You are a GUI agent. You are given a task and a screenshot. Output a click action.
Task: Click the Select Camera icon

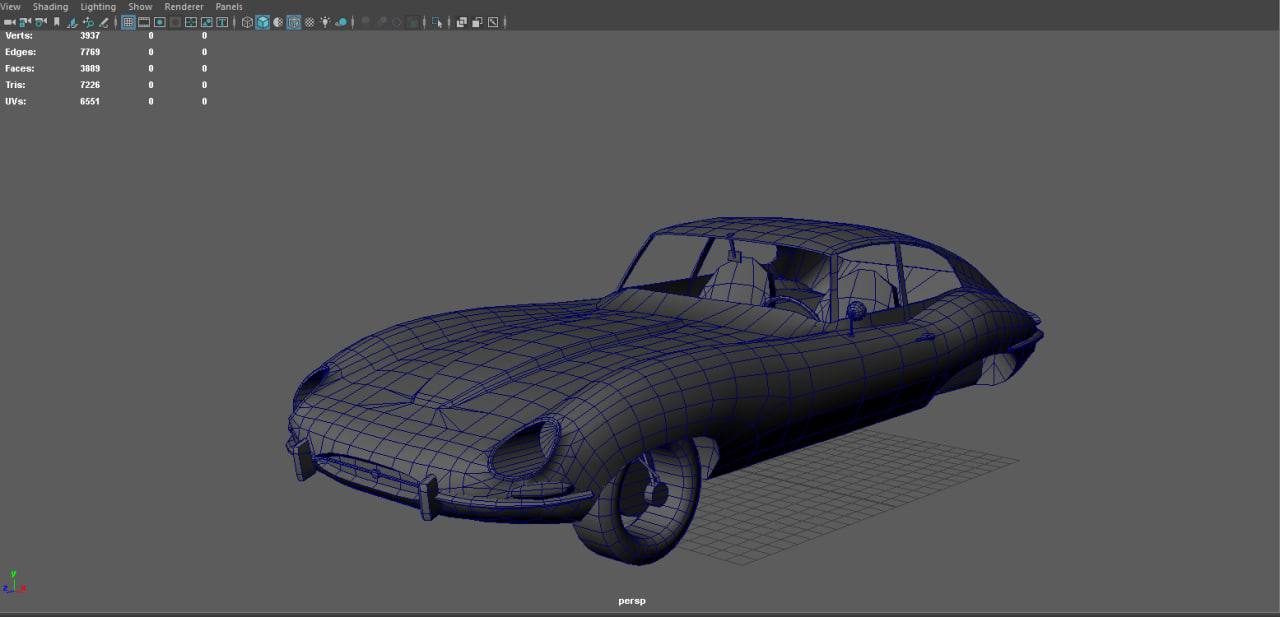coord(9,22)
